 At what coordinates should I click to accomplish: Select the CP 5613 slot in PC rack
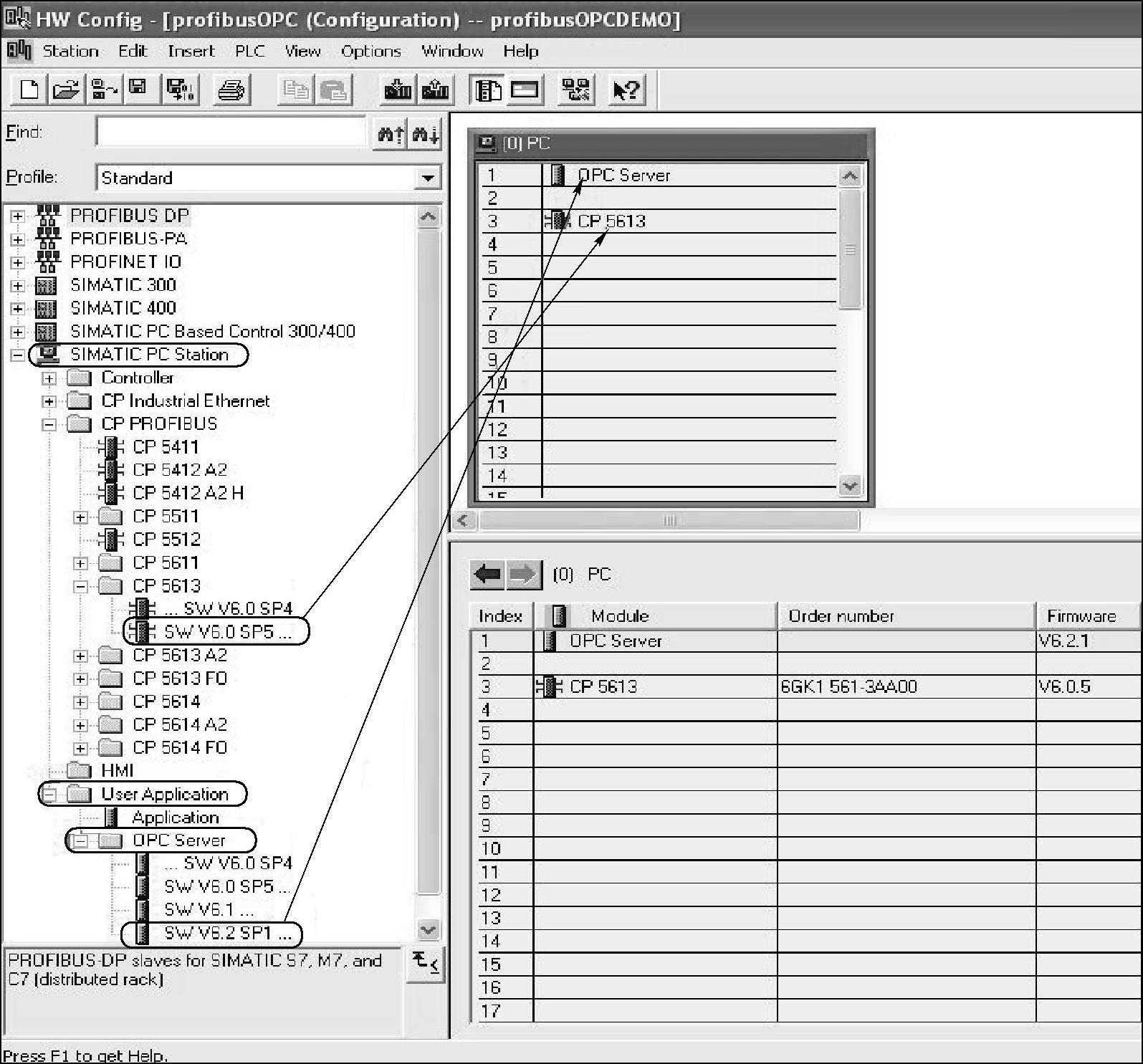(x=659, y=221)
